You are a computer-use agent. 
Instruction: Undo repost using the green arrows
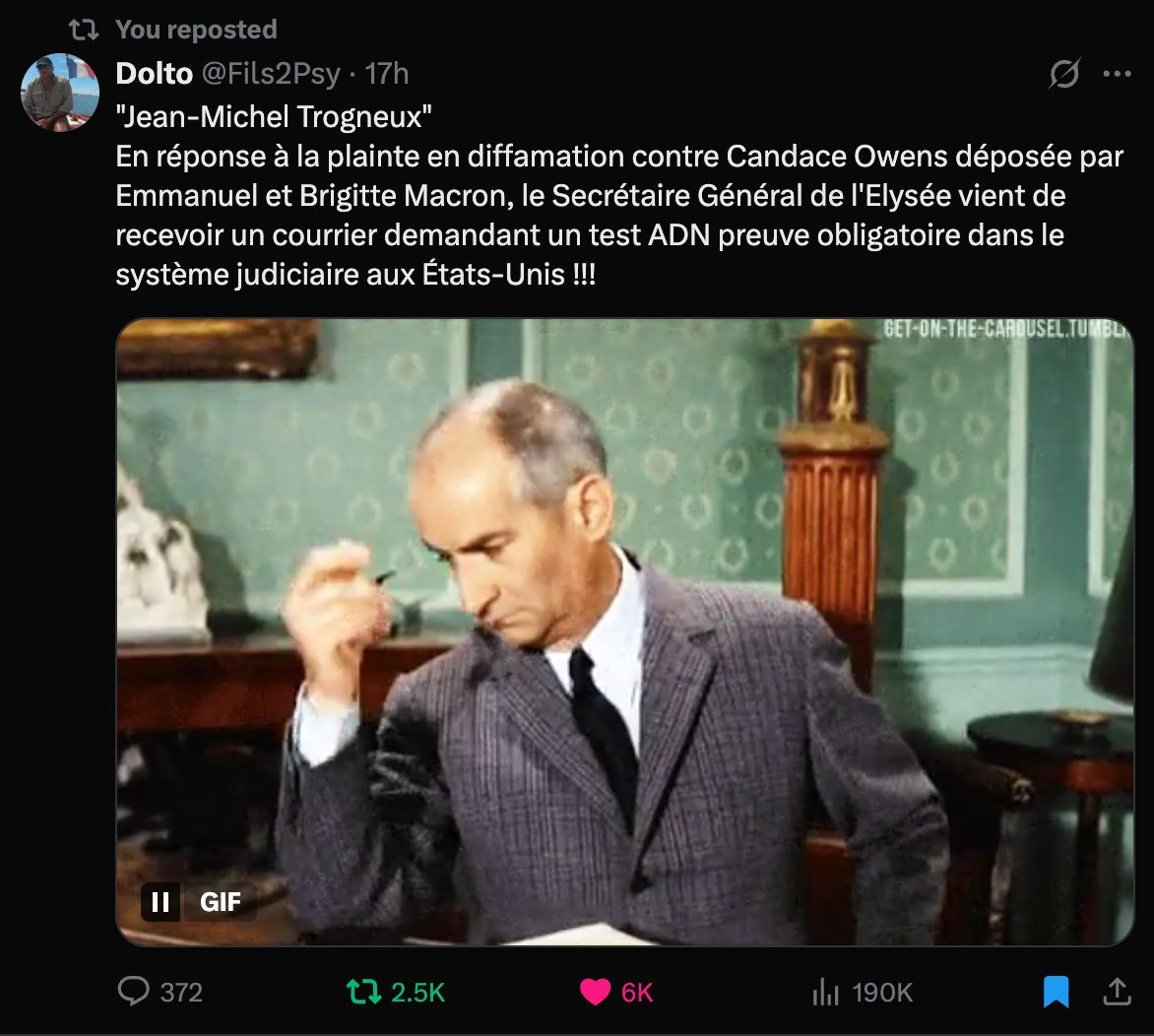(x=363, y=991)
